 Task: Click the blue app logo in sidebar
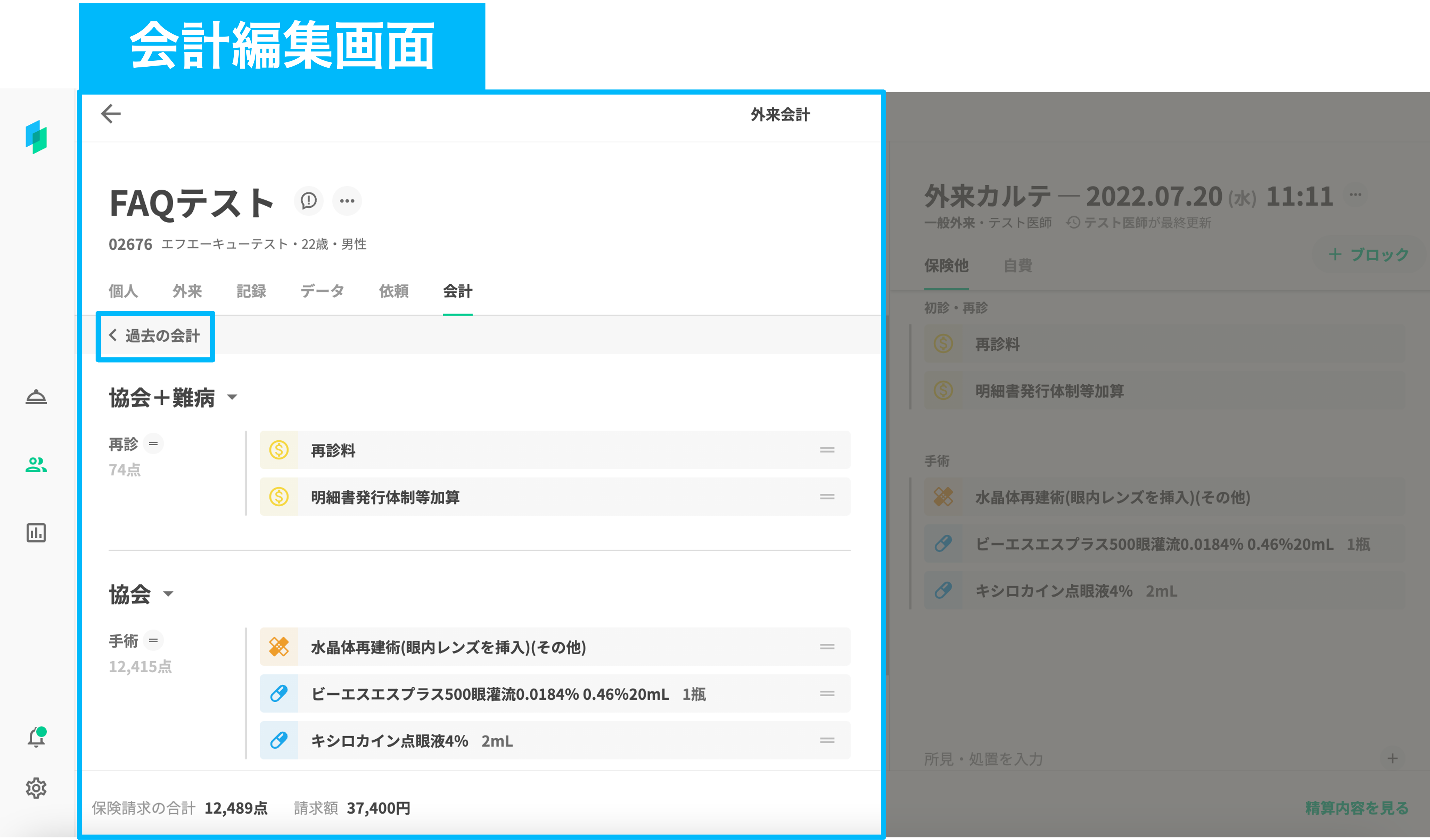click(36, 137)
